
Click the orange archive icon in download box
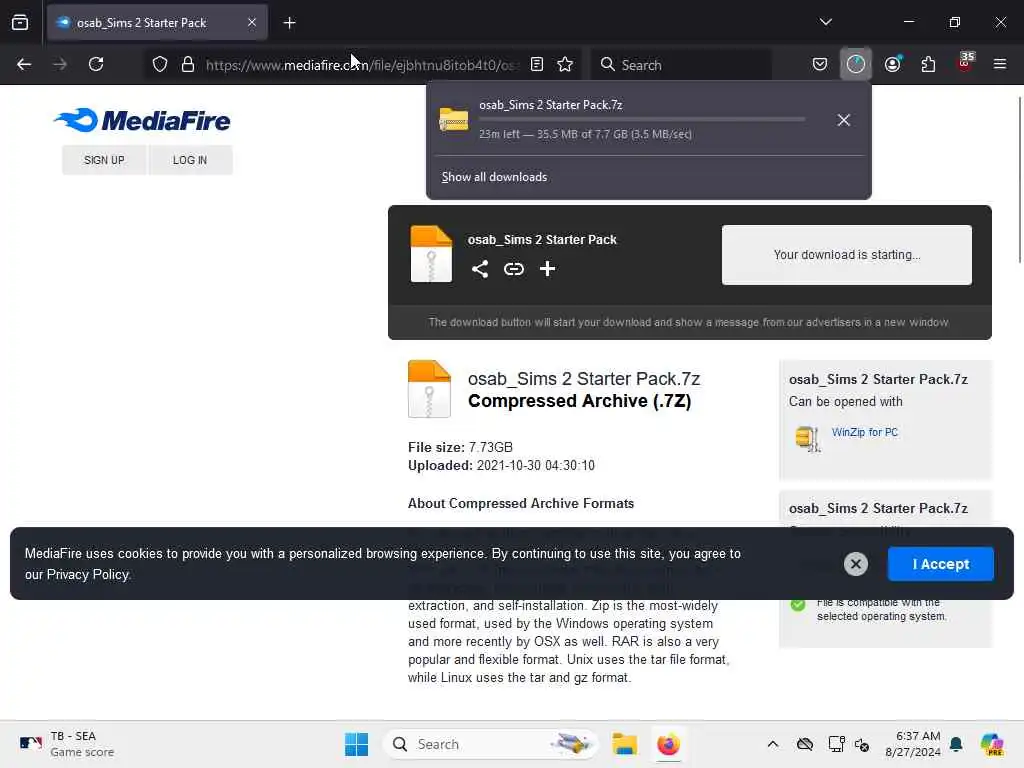(431, 253)
